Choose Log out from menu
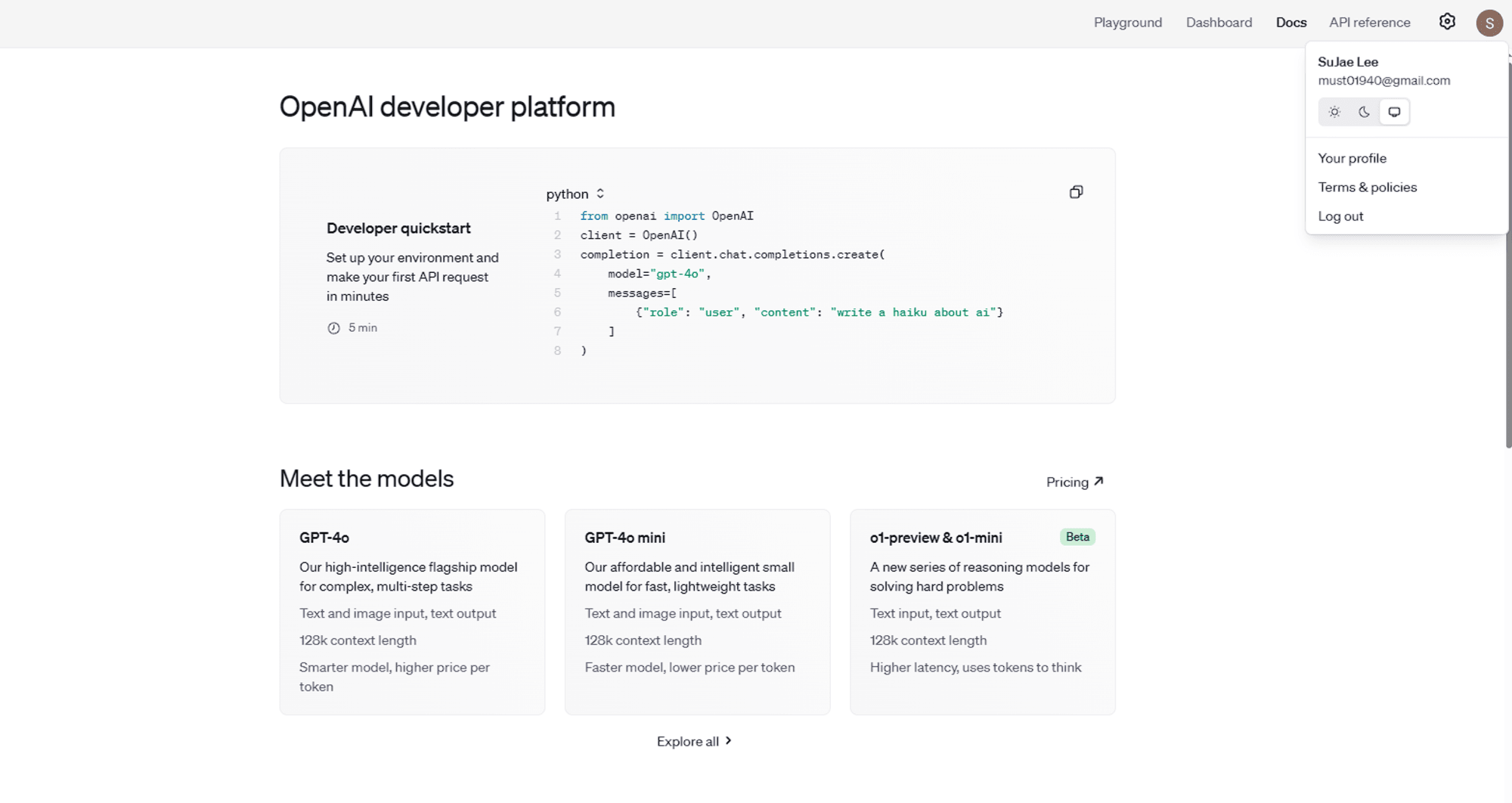 coord(1340,216)
